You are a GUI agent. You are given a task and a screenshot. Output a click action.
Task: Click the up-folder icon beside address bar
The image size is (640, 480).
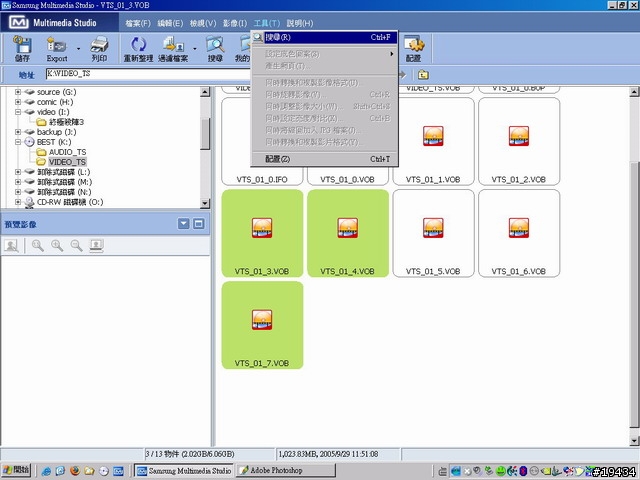pyautogui.click(x=423, y=74)
